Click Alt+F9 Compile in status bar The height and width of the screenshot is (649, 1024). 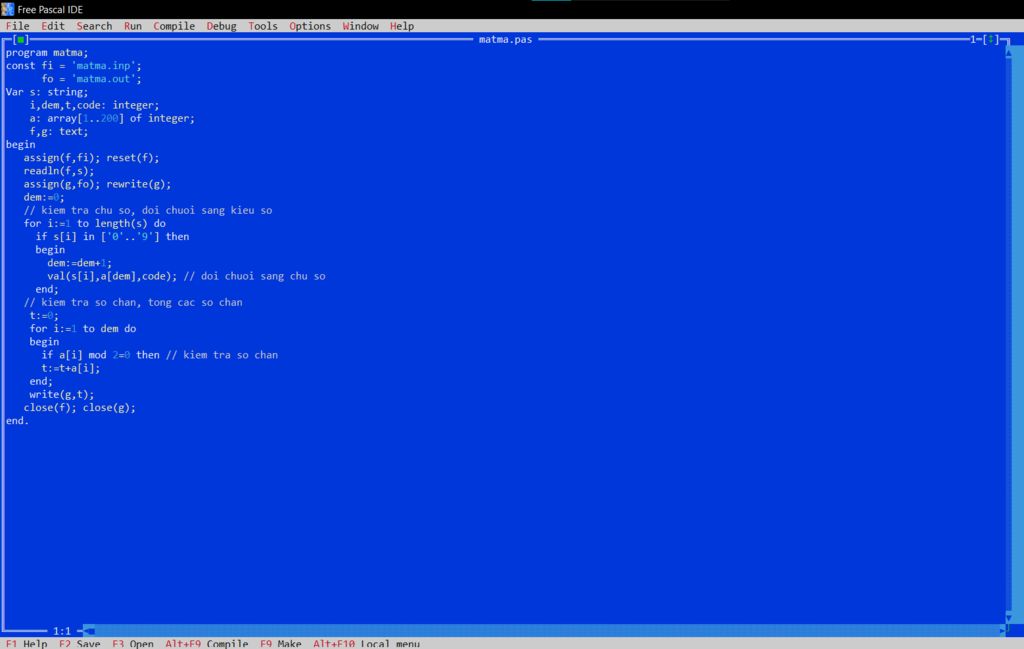pyautogui.click(x=206, y=644)
